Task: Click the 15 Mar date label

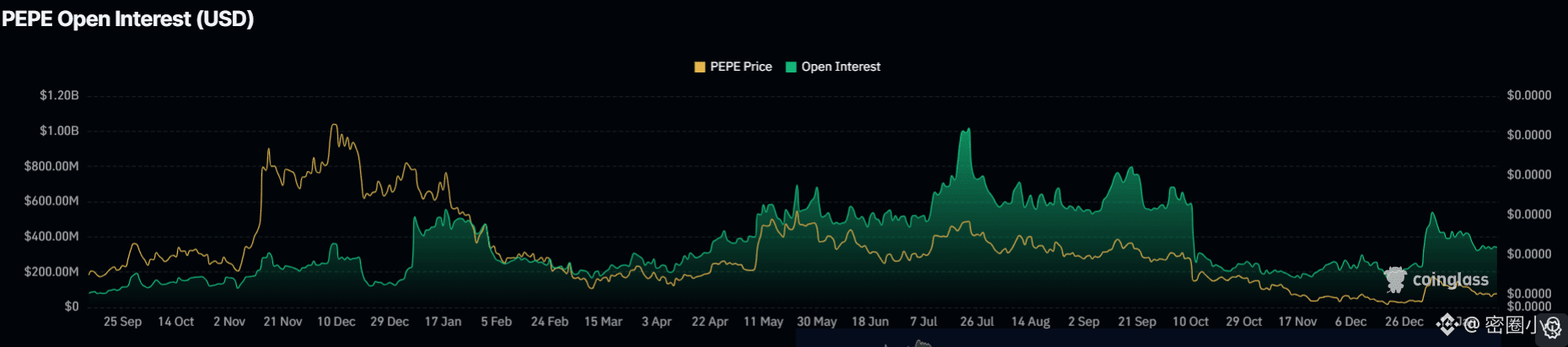Action: coord(603,322)
